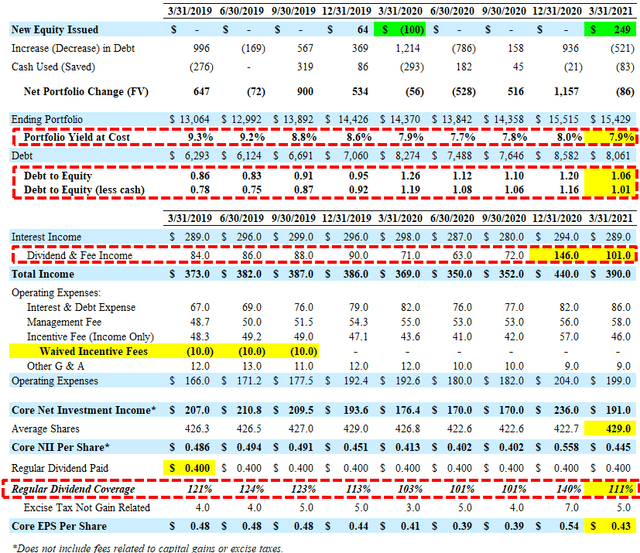The height and width of the screenshot is (553, 640).
Task: Click the 299.0 interest income value
Action: tap(300, 237)
